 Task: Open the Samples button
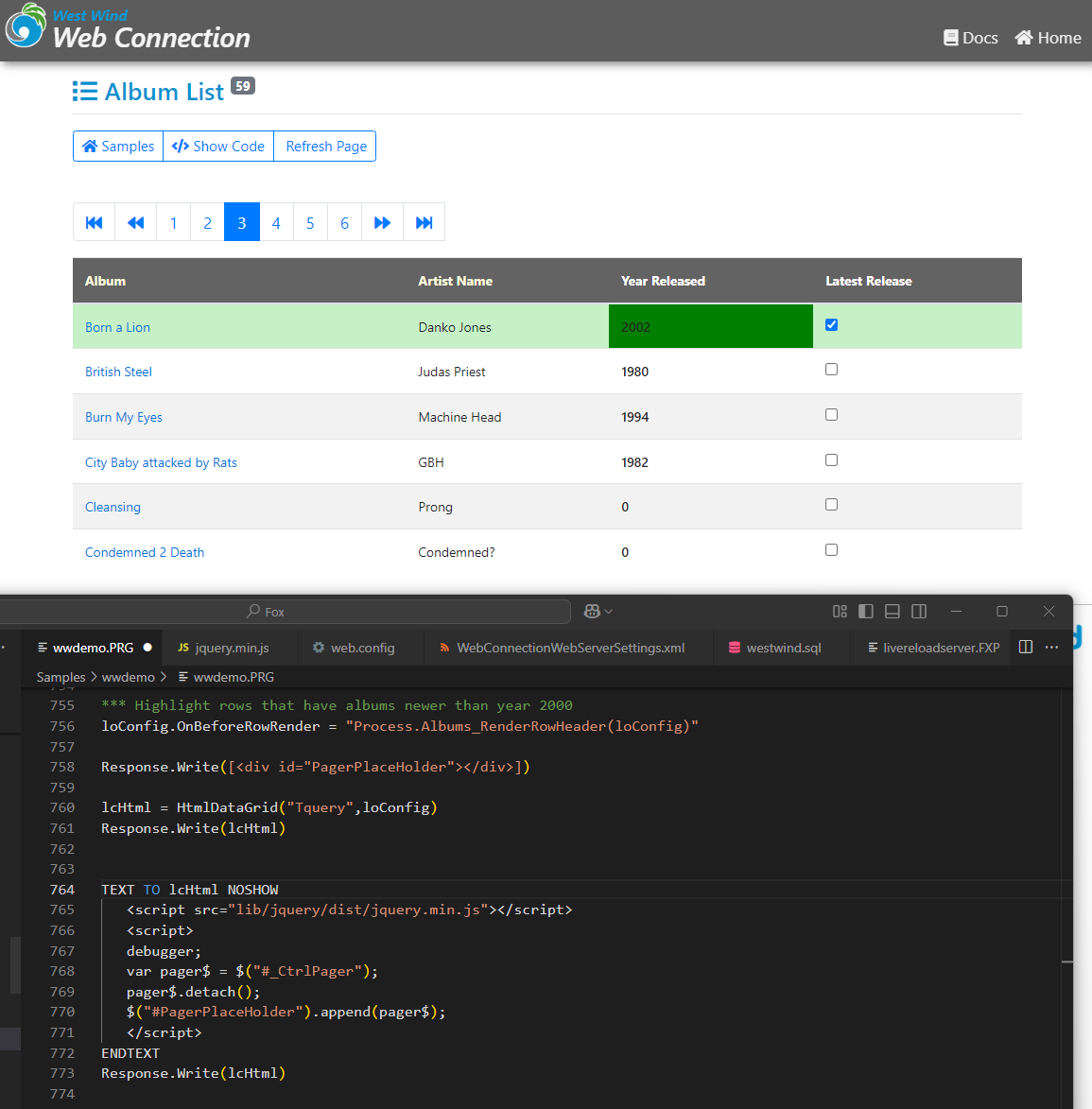point(118,146)
